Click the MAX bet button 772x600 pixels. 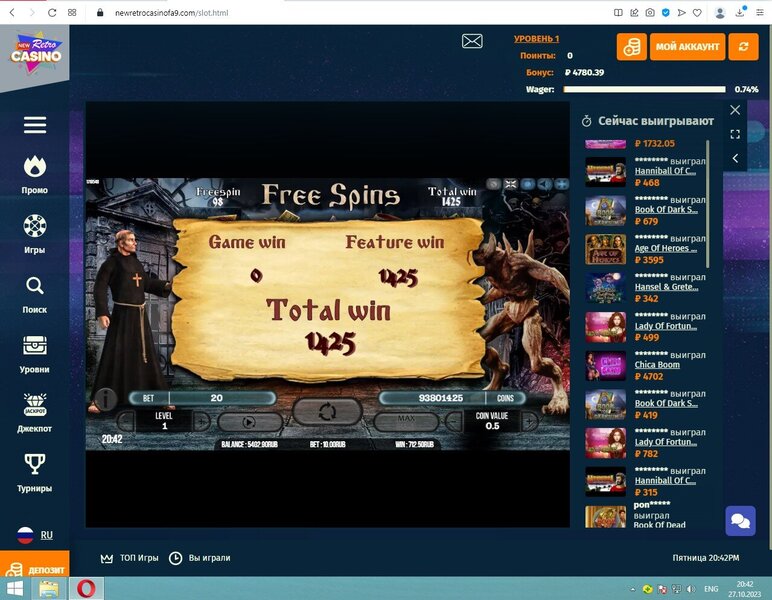(x=406, y=422)
